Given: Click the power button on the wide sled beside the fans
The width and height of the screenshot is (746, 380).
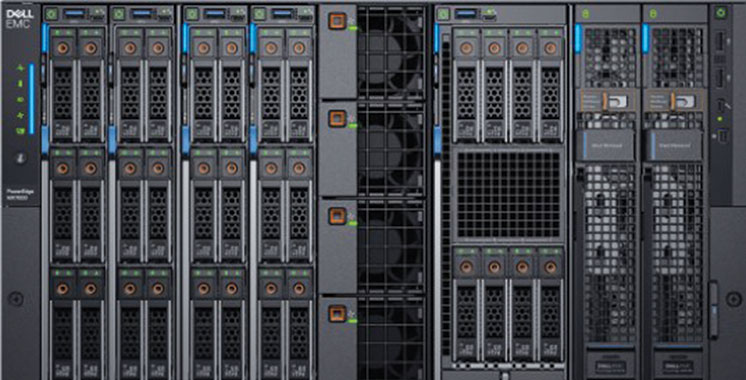Looking at the screenshot, I should [443, 14].
